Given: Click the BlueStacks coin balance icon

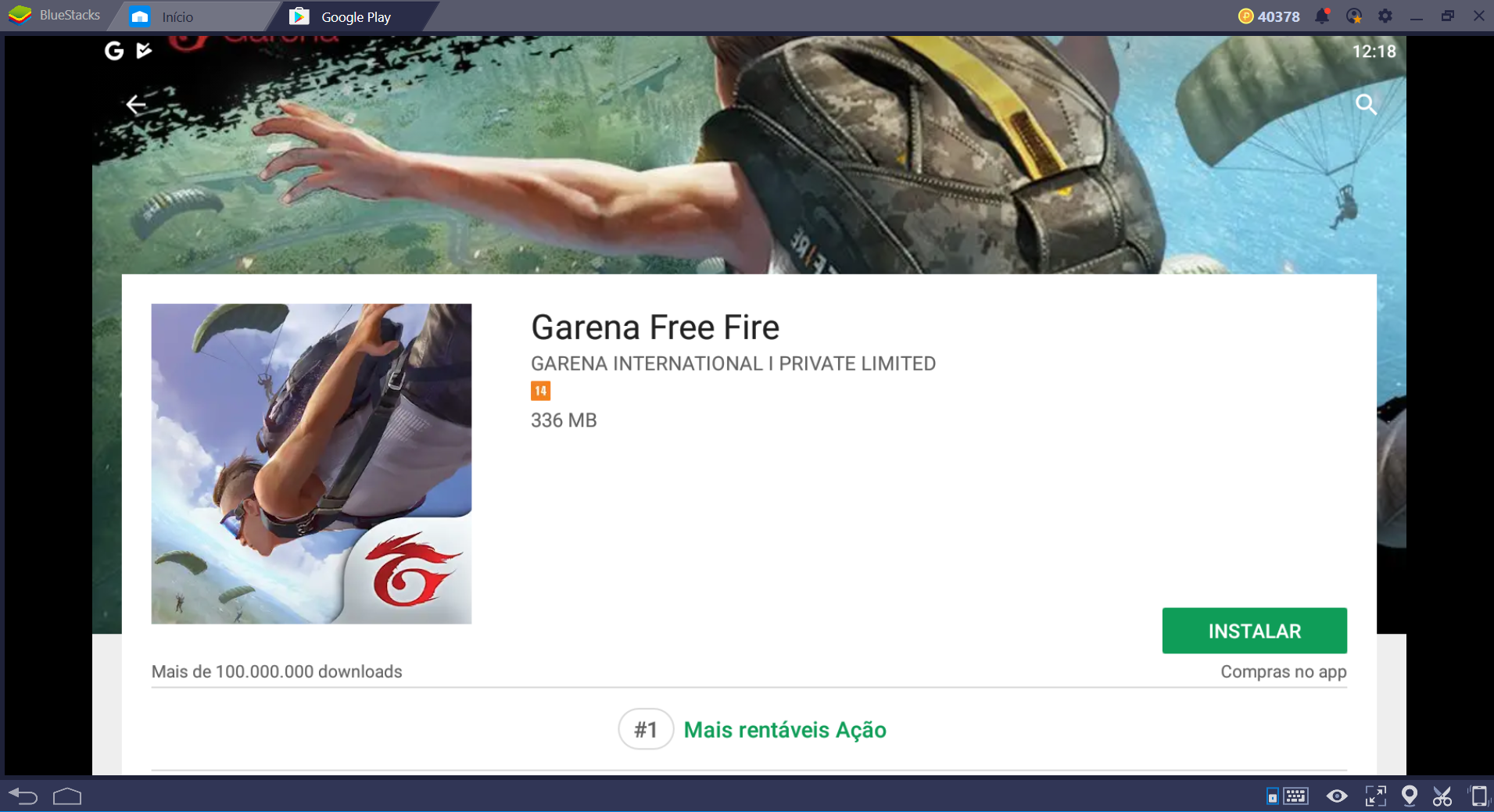Looking at the screenshot, I should coord(1245,16).
